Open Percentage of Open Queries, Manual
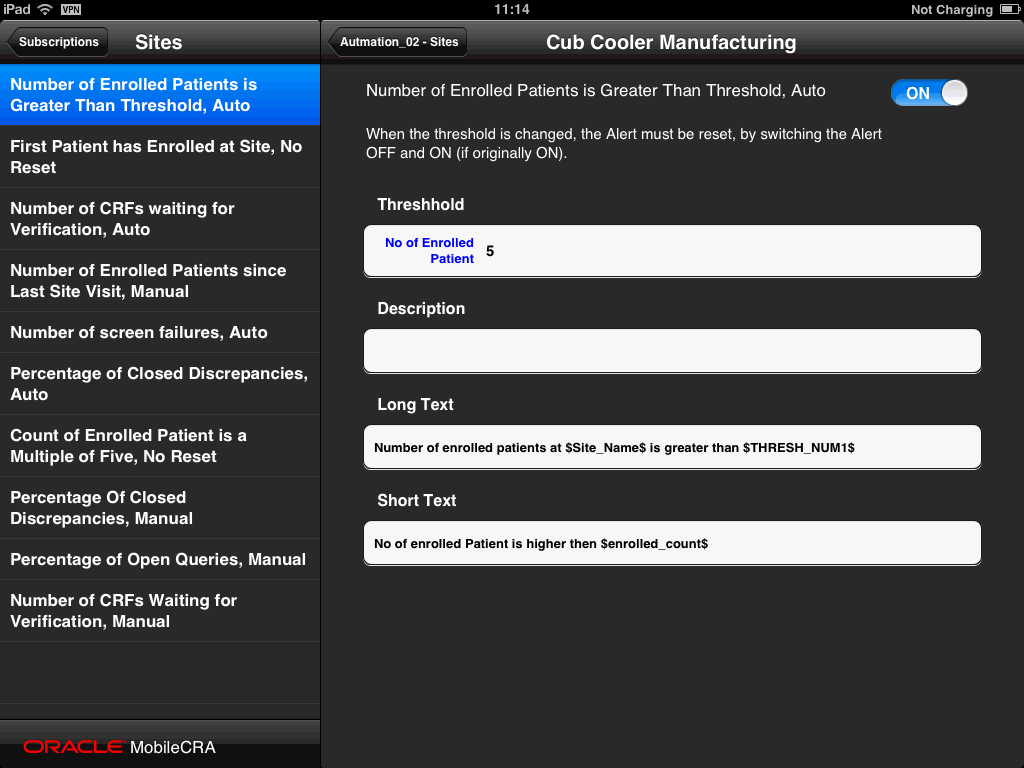Screen dimensions: 1024x768 160,560
